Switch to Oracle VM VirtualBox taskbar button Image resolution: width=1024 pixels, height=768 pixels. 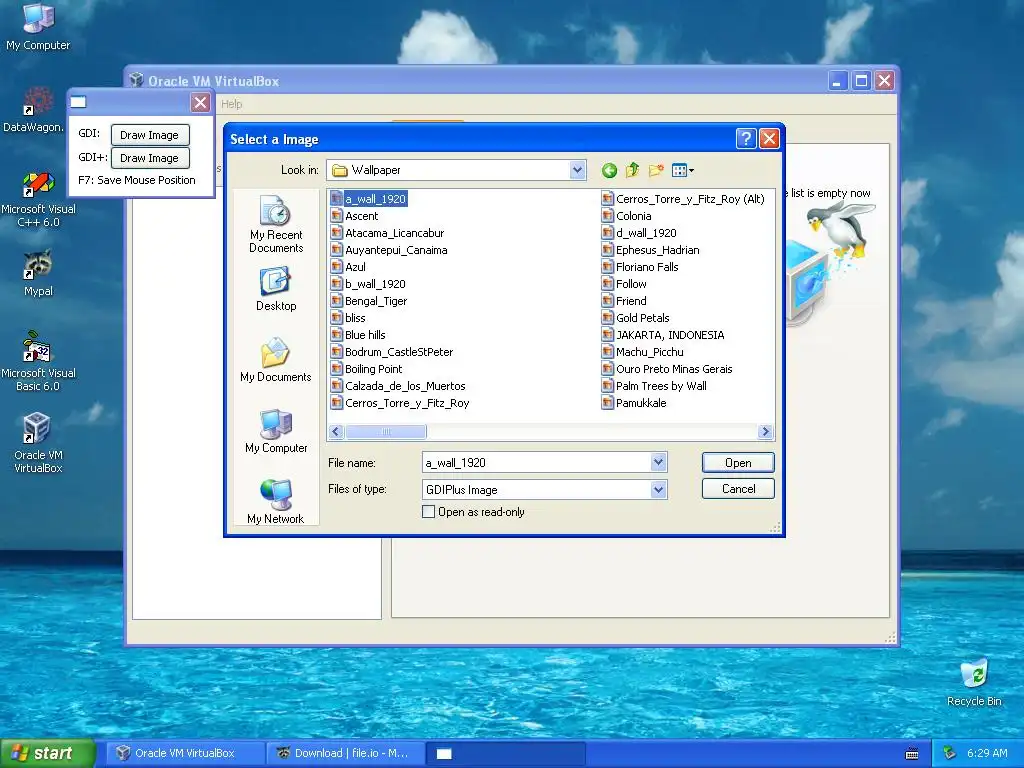click(x=185, y=753)
